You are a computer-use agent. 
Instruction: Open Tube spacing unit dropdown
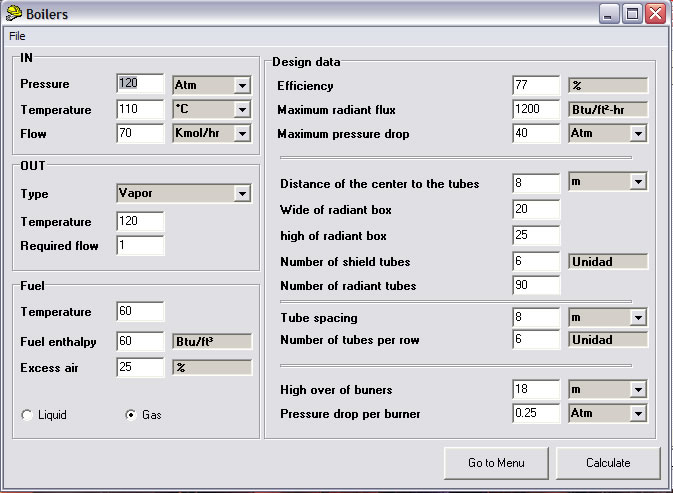(638, 318)
